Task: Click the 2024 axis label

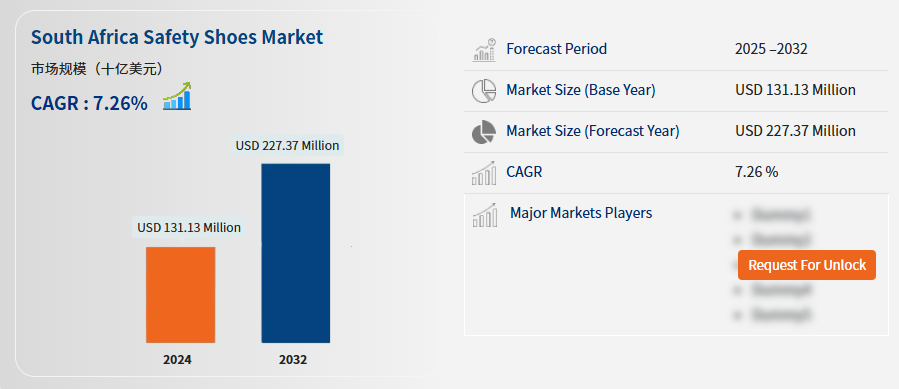Action: pyautogui.click(x=177, y=360)
